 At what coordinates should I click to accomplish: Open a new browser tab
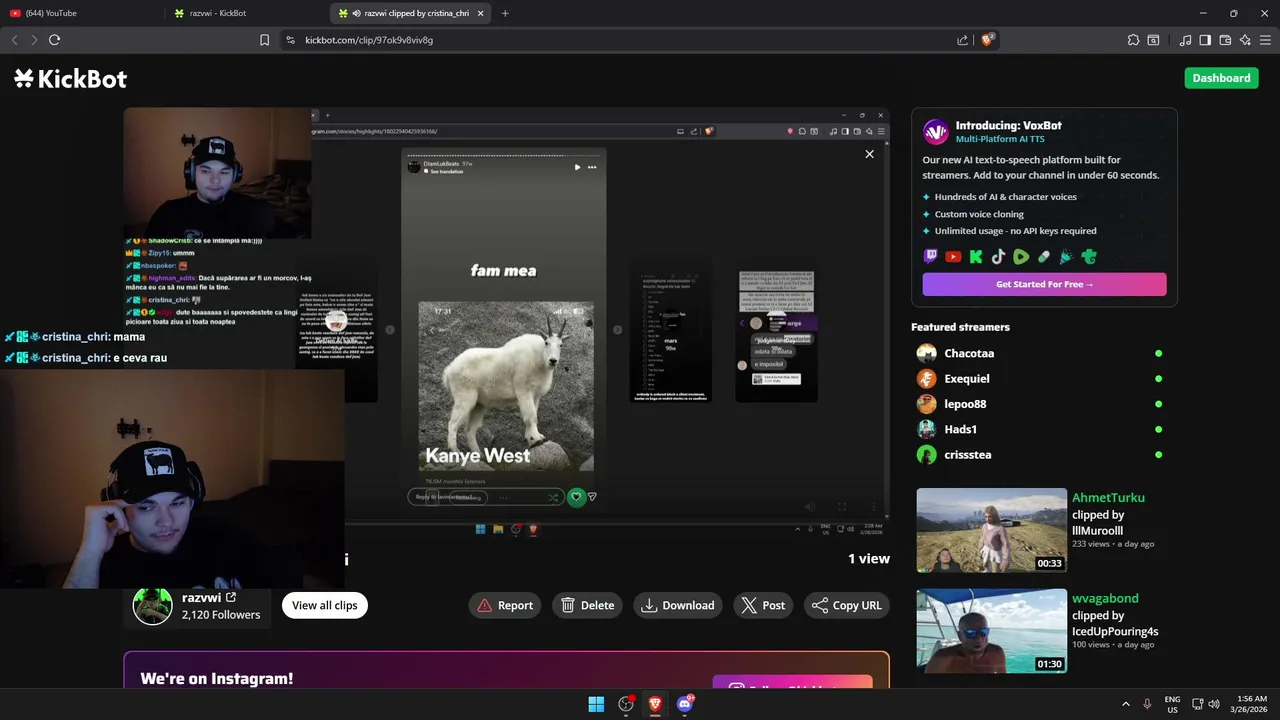click(505, 13)
